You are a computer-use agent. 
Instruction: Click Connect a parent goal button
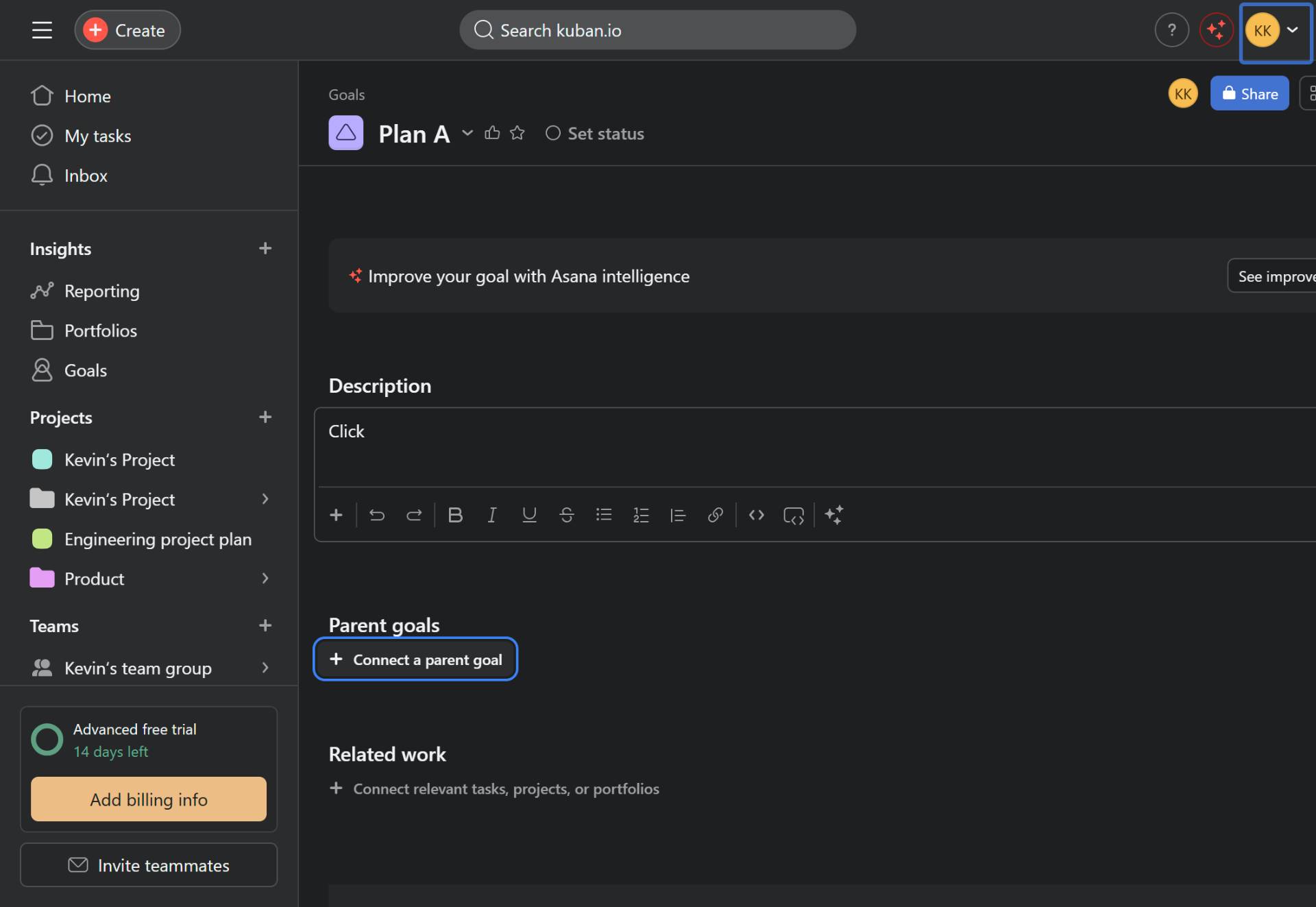pyautogui.click(x=415, y=660)
